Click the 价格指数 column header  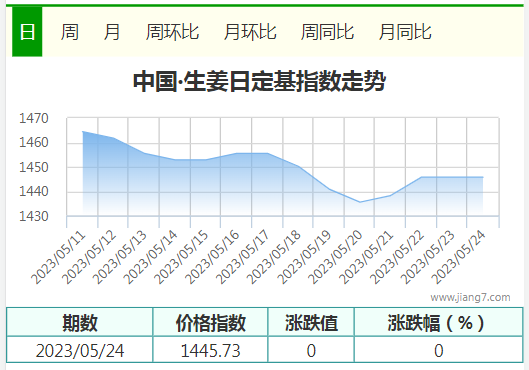(210, 322)
